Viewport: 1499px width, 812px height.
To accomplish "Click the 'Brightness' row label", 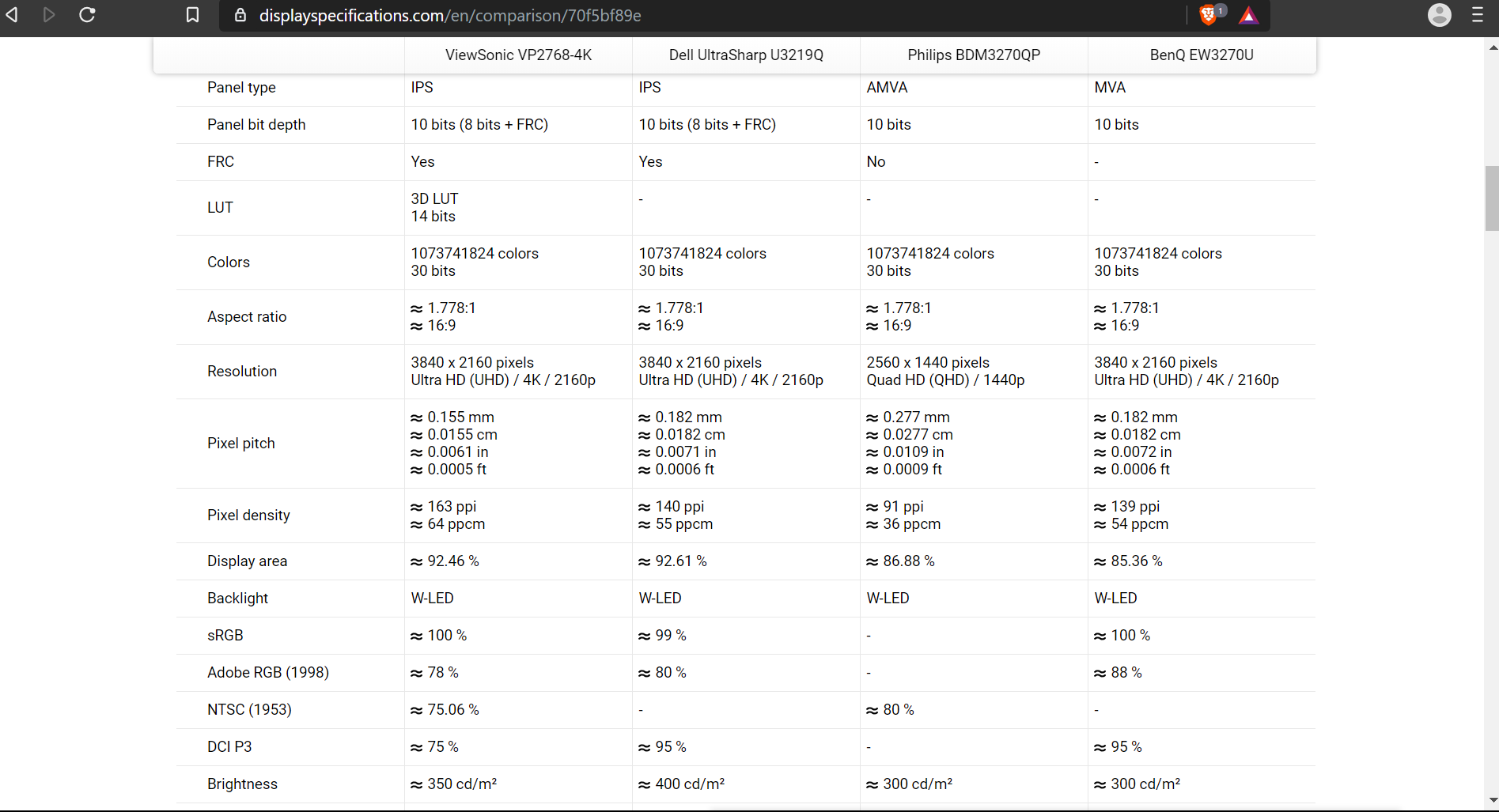I will coord(242,784).
